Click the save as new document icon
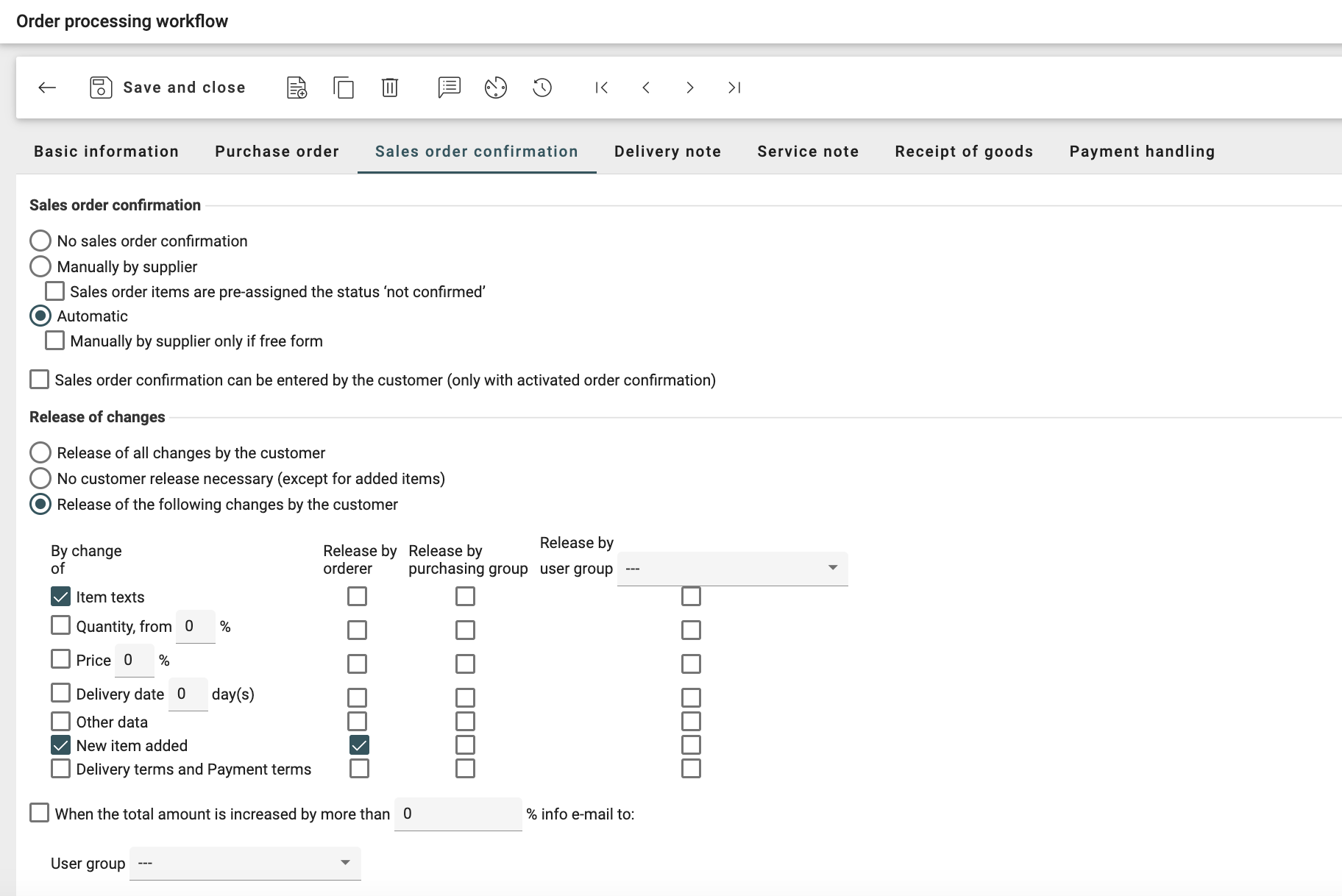Image resolution: width=1342 pixels, height=896 pixels. (297, 88)
